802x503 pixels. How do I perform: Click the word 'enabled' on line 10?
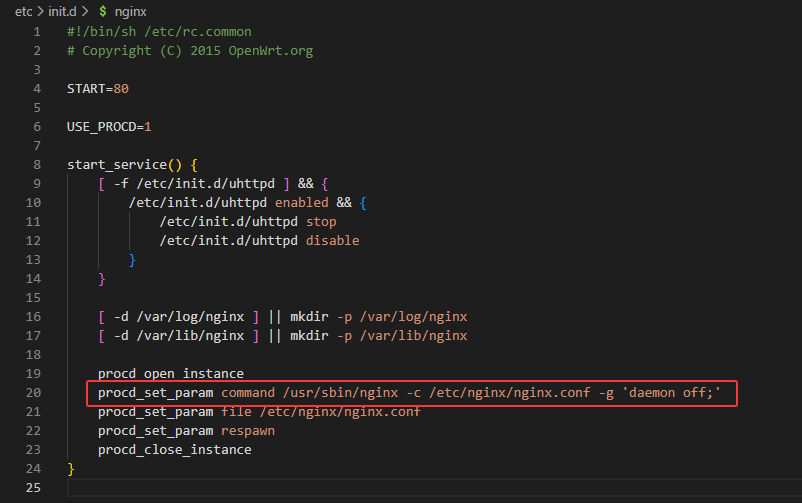tap(302, 203)
